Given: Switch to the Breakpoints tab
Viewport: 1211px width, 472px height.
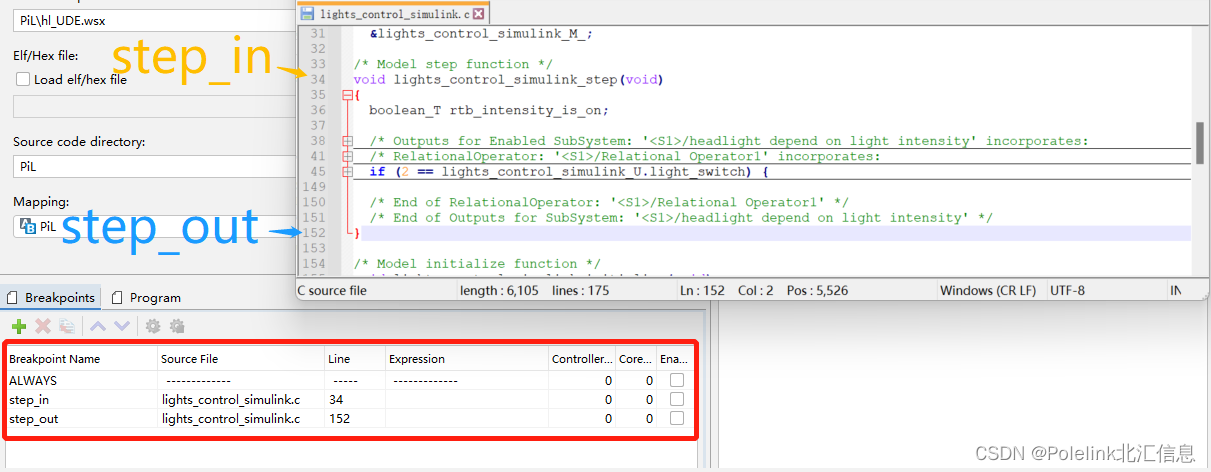Looking at the screenshot, I should click(51, 297).
